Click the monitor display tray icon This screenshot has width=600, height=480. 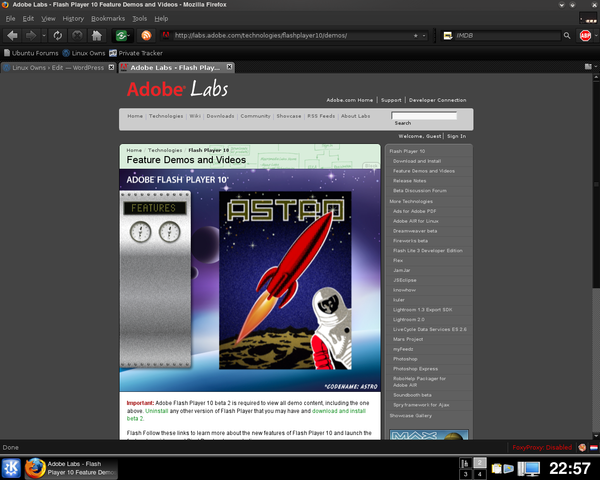(529, 469)
